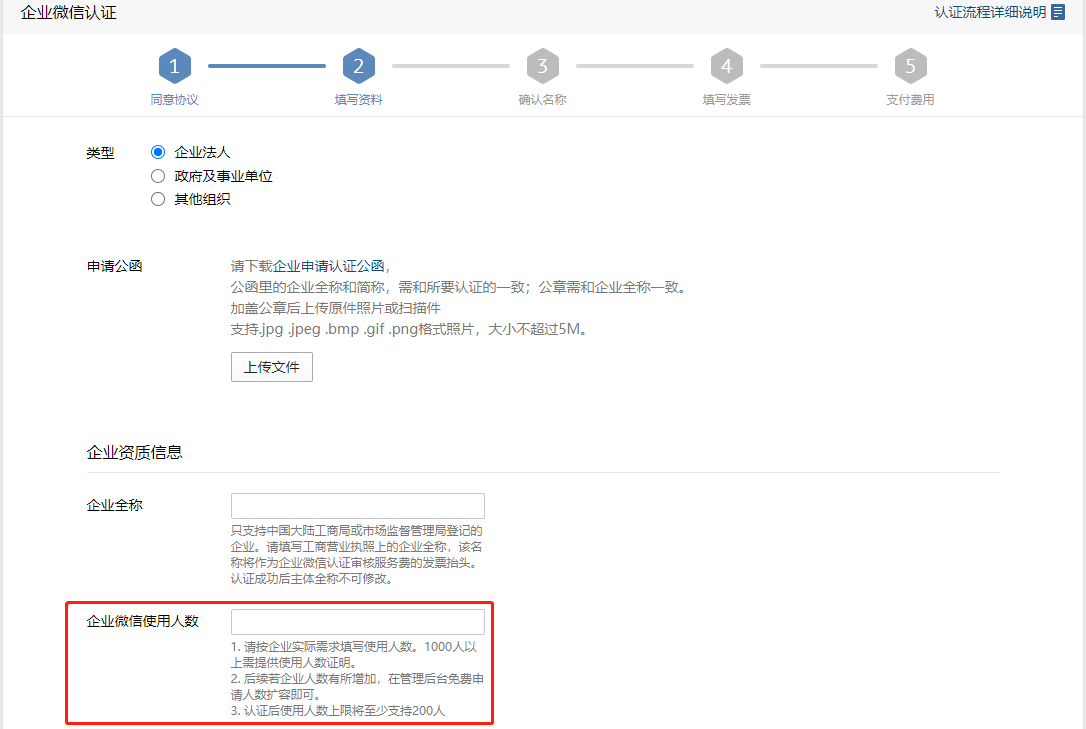Image resolution: width=1086 pixels, height=729 pixels.
Task: Open the 企业申请认证公函 download link
Action: point(329,266)
